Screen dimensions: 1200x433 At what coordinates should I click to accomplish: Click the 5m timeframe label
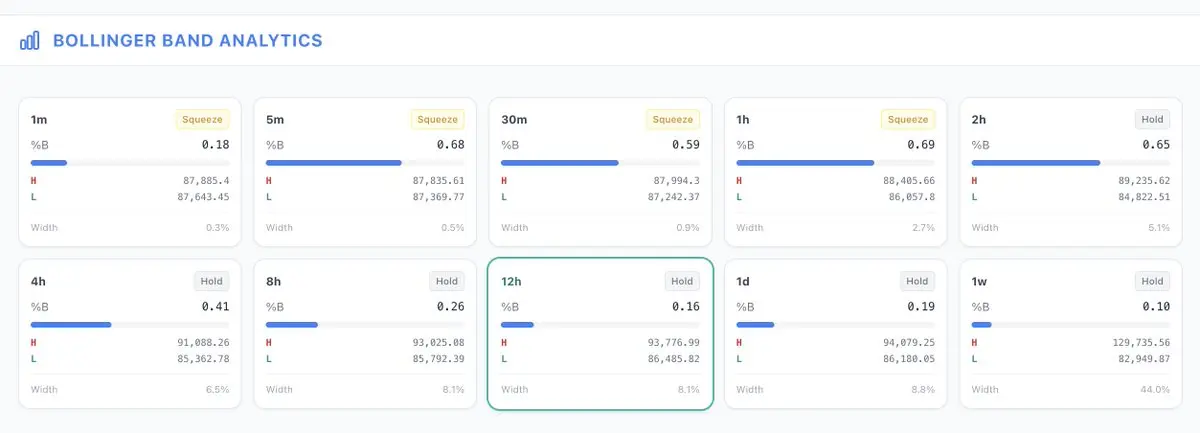pyautogui.click(x=275, y=120)
